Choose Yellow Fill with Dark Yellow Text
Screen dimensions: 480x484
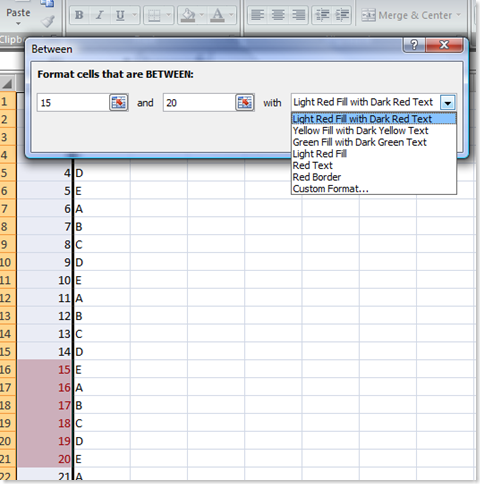360,131
